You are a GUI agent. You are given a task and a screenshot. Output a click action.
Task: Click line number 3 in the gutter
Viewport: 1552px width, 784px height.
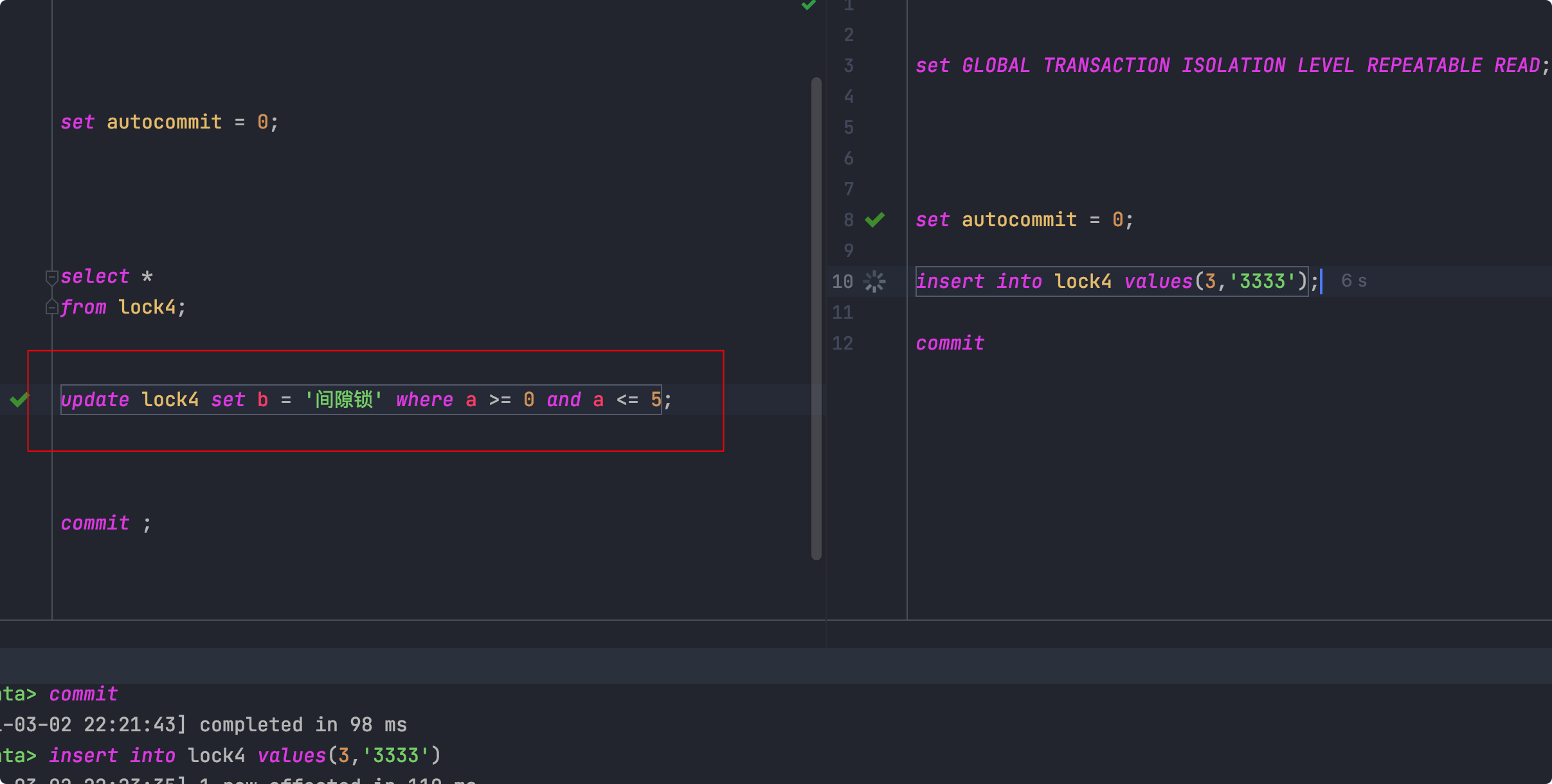(849, 66)
